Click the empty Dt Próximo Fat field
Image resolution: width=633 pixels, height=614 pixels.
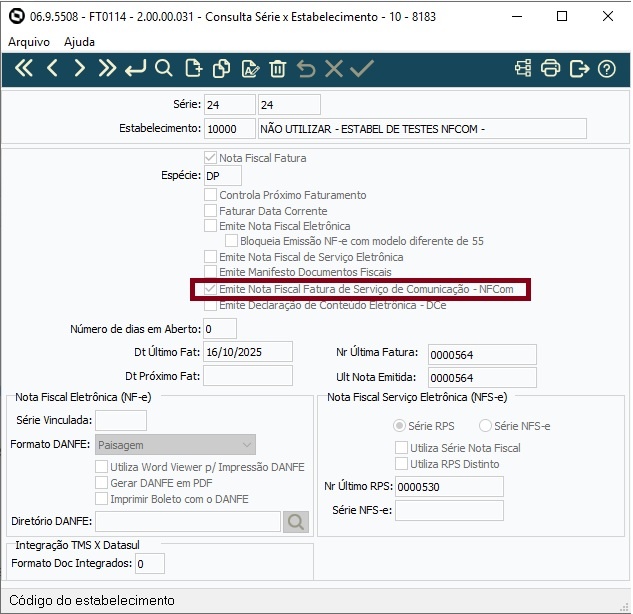pyautogui.click(x=248, y=376)
